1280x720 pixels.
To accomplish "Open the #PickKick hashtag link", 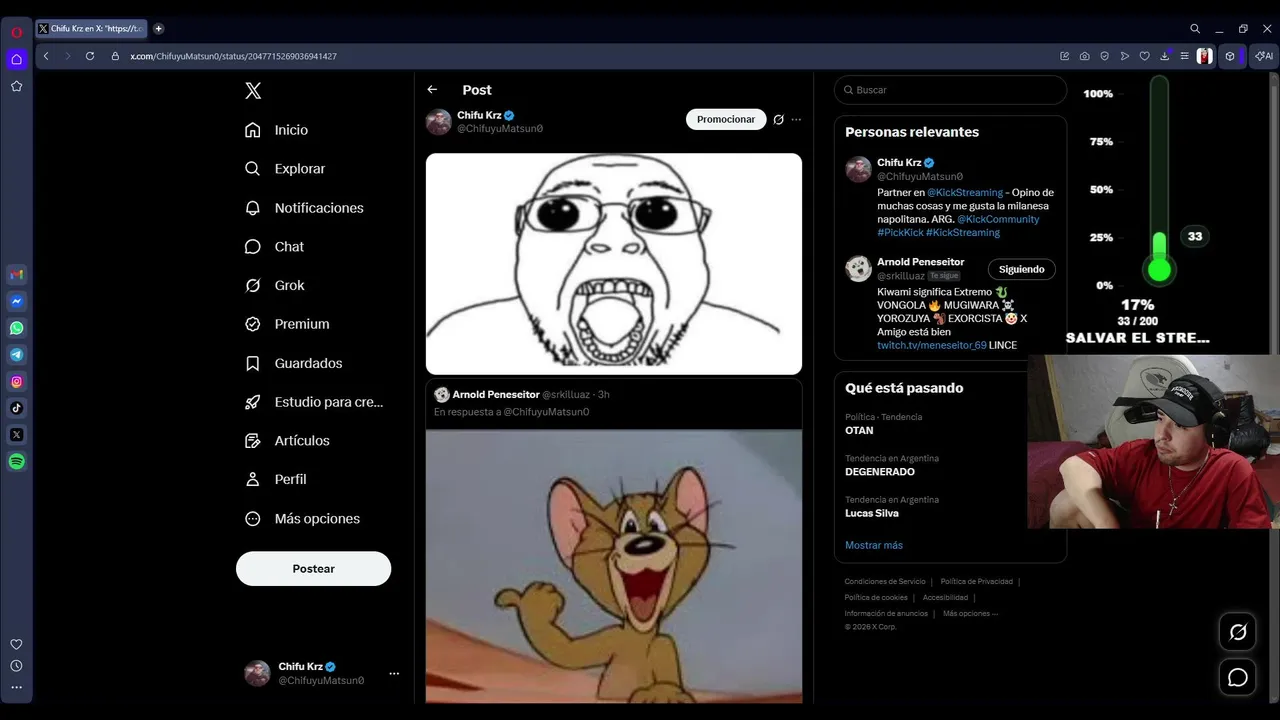I will coord(900,232).
